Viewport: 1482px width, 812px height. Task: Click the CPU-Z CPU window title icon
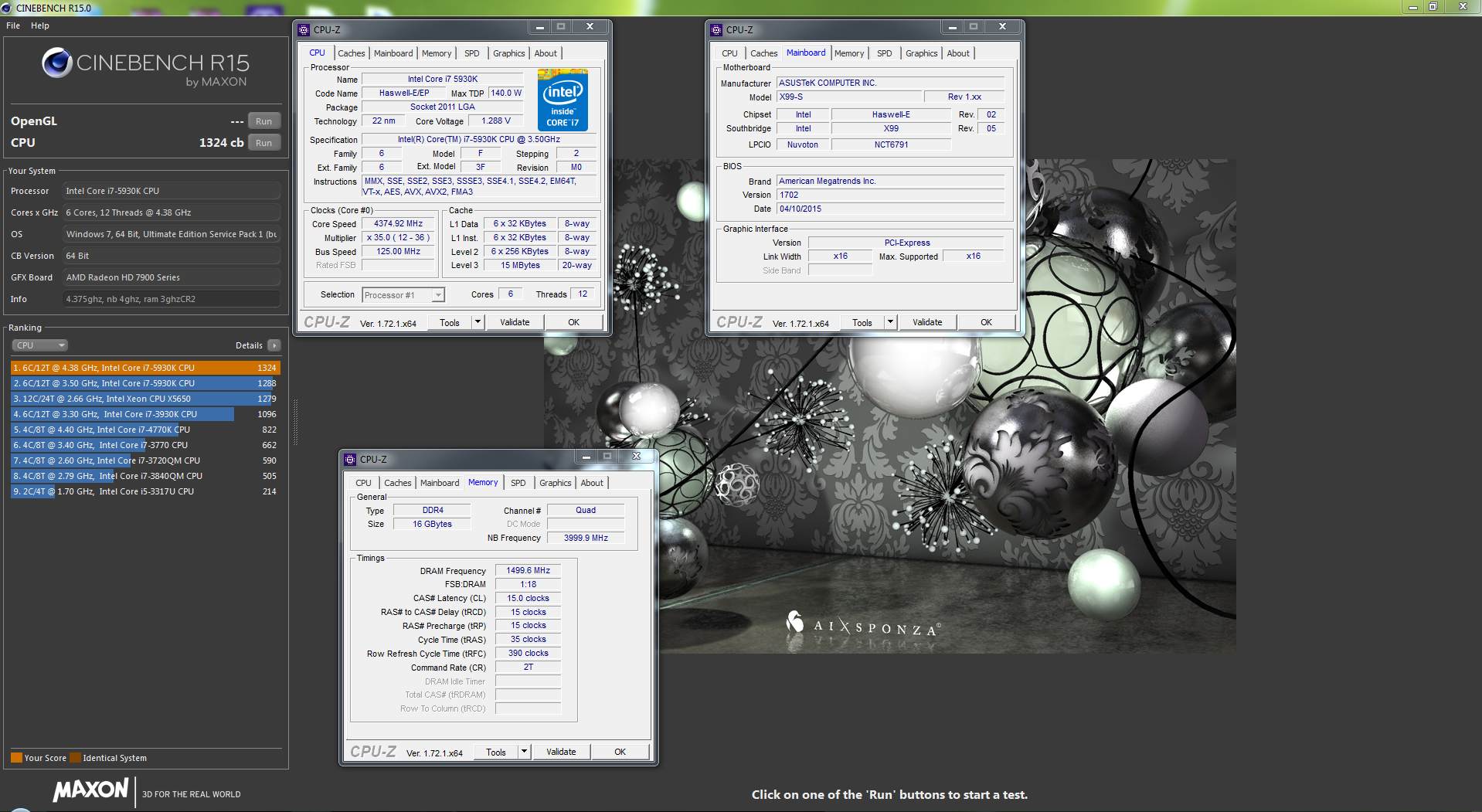(x=304, y=30)
